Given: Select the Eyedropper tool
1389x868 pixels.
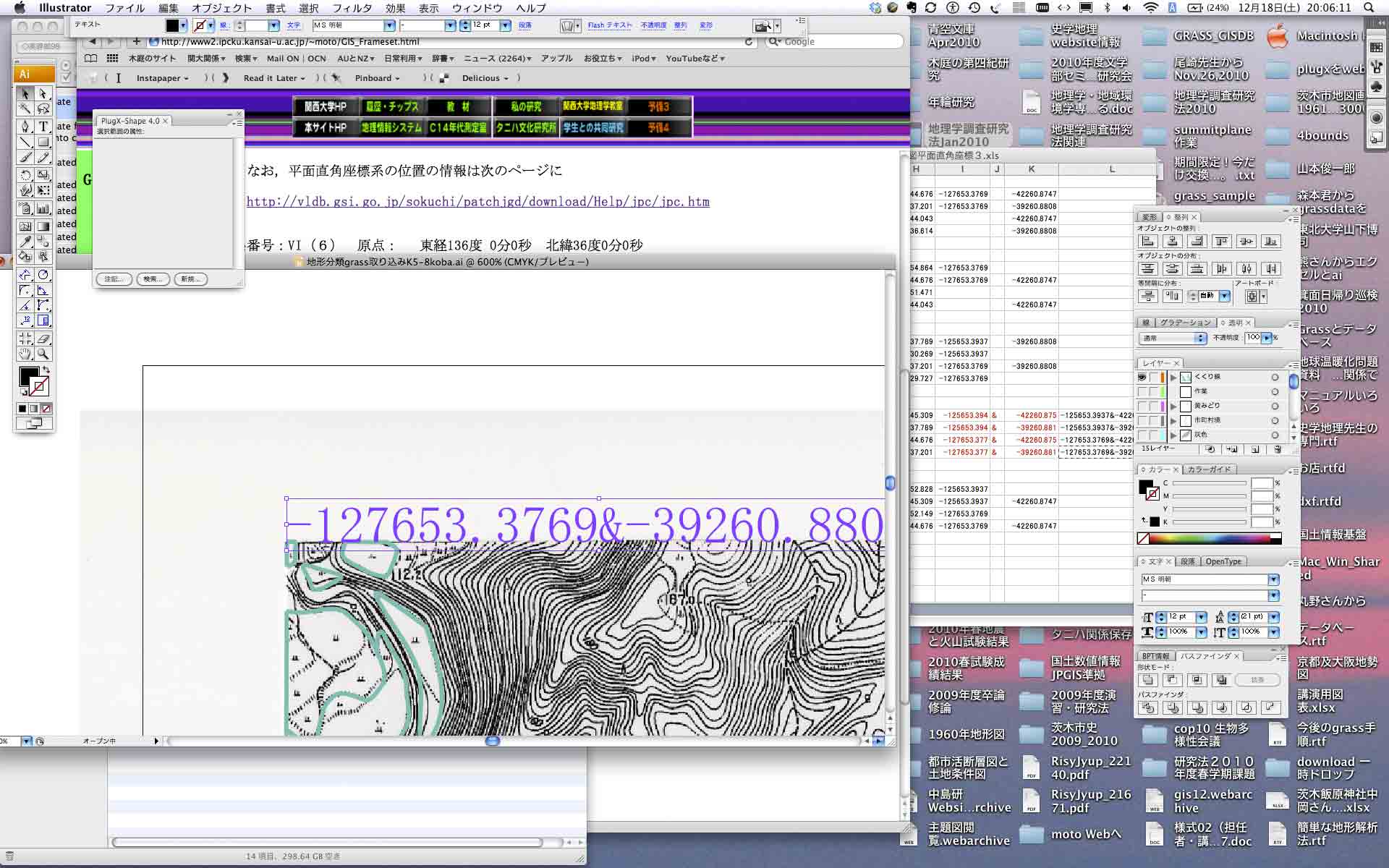Looking at the screenshot, I should pyautogui.click(x=25, y=241).
